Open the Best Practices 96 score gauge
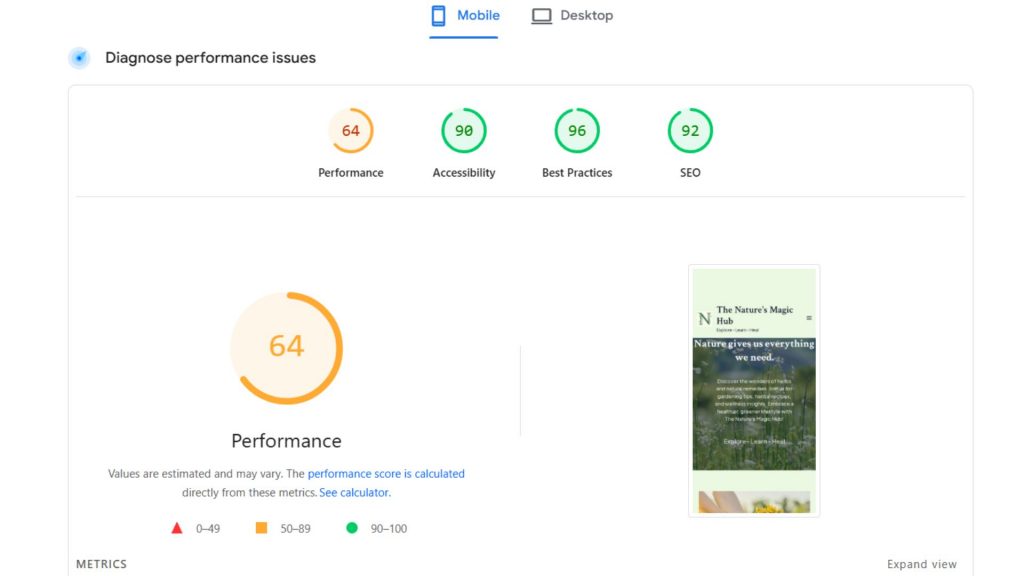Screen dimensions: 1024x576 click(x=577, y=131)
